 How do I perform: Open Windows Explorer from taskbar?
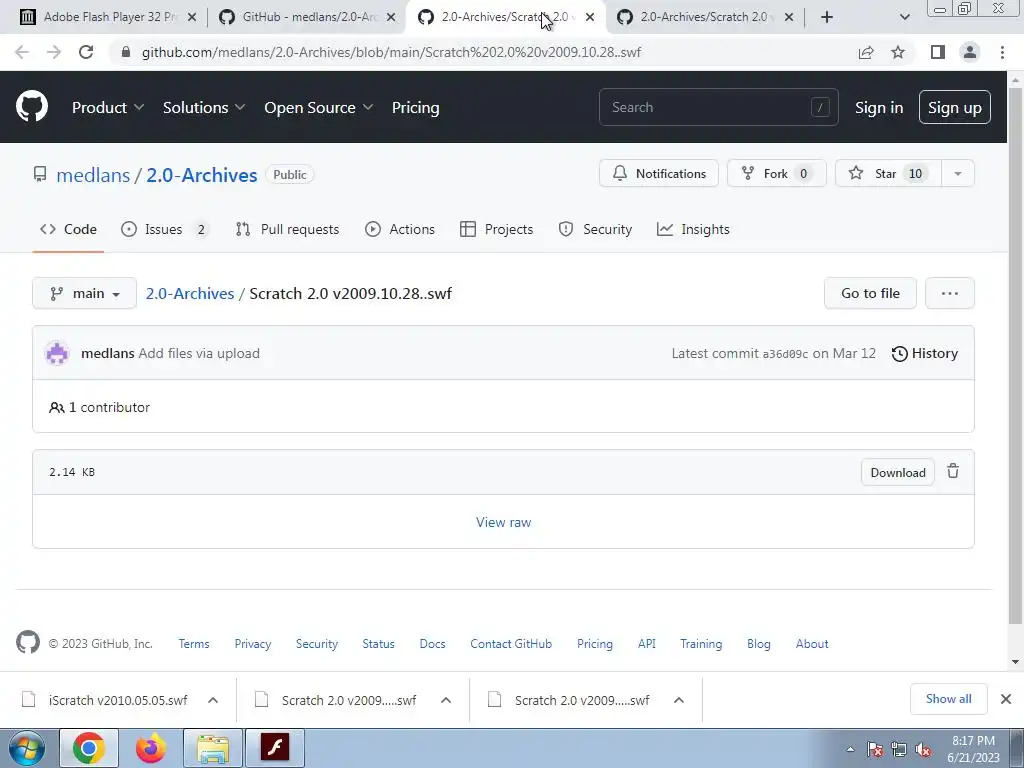coord(213,748)
